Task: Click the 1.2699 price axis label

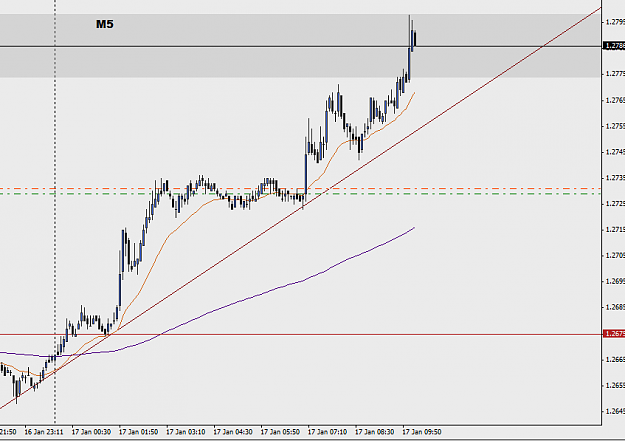Action: (x=615, y=282)
